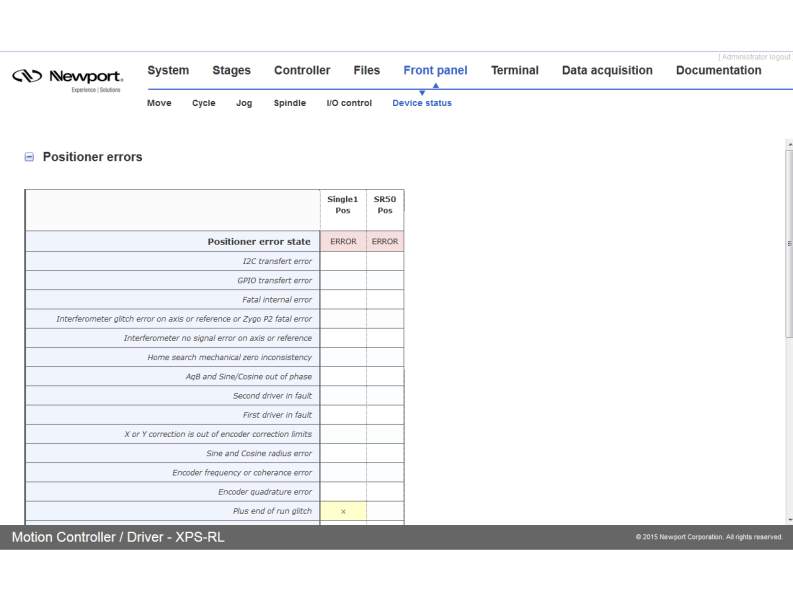
Task: Go to the Files menu
Action: (x=366, y=71)
